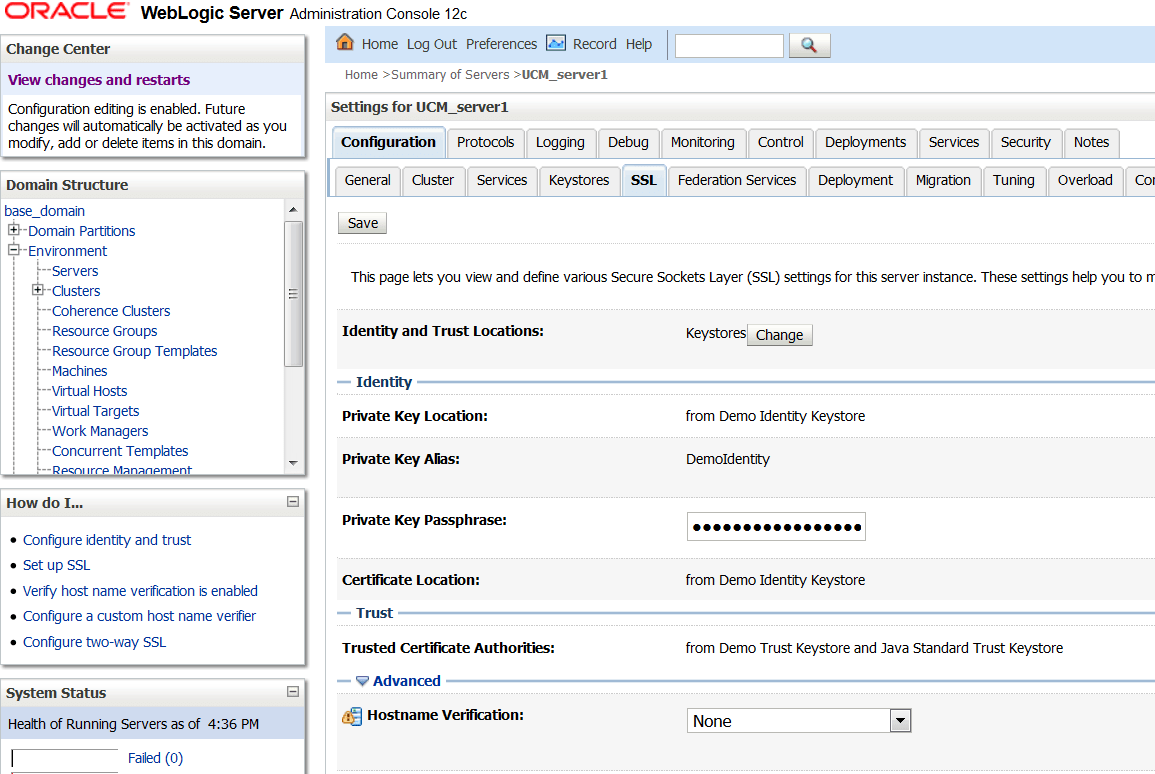Open Virtual Targets tree item

coord(95,411)
